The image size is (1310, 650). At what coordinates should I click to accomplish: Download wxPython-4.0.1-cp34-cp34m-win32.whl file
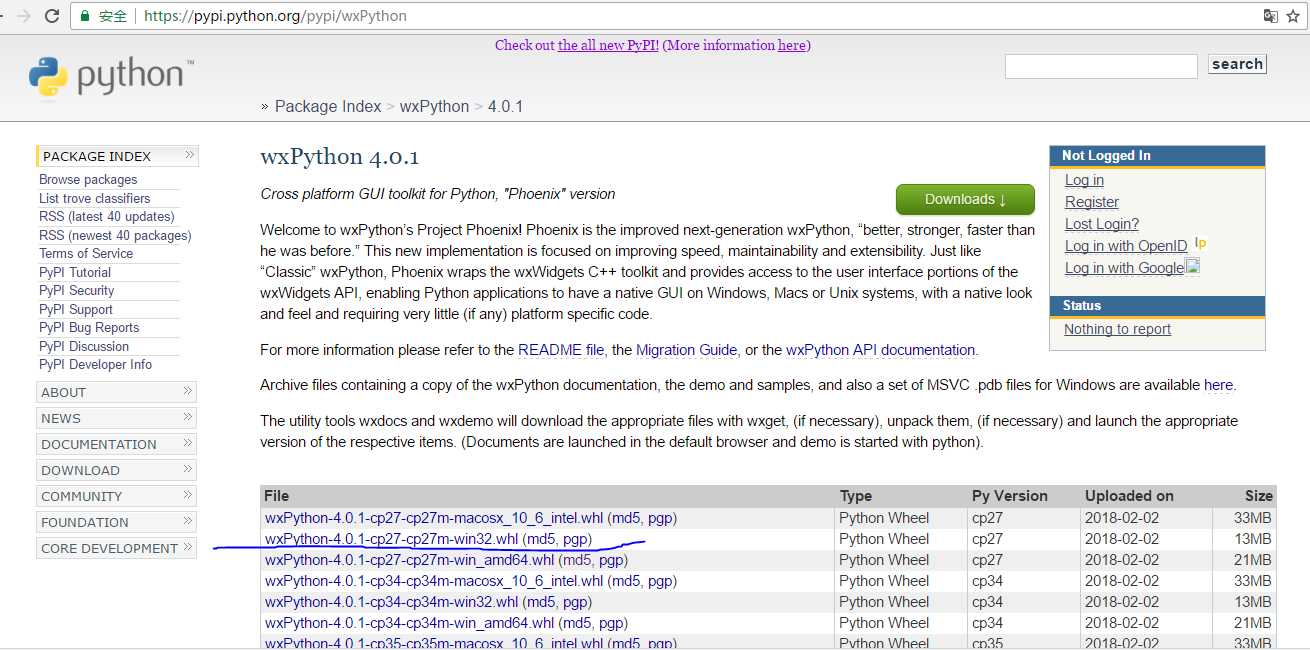pos(391,602)
